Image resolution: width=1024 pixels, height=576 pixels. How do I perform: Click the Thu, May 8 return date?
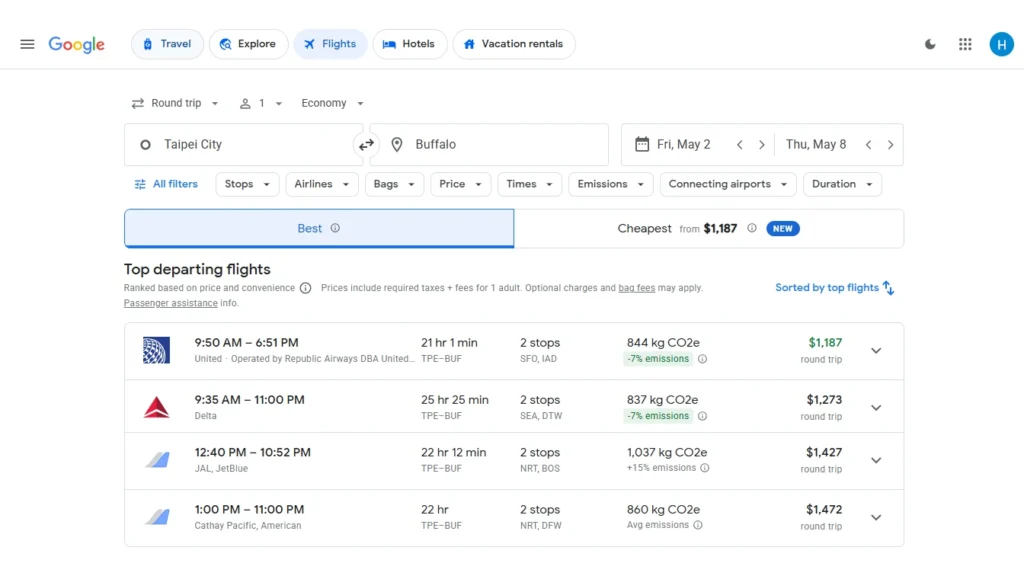tap(816, 144)
